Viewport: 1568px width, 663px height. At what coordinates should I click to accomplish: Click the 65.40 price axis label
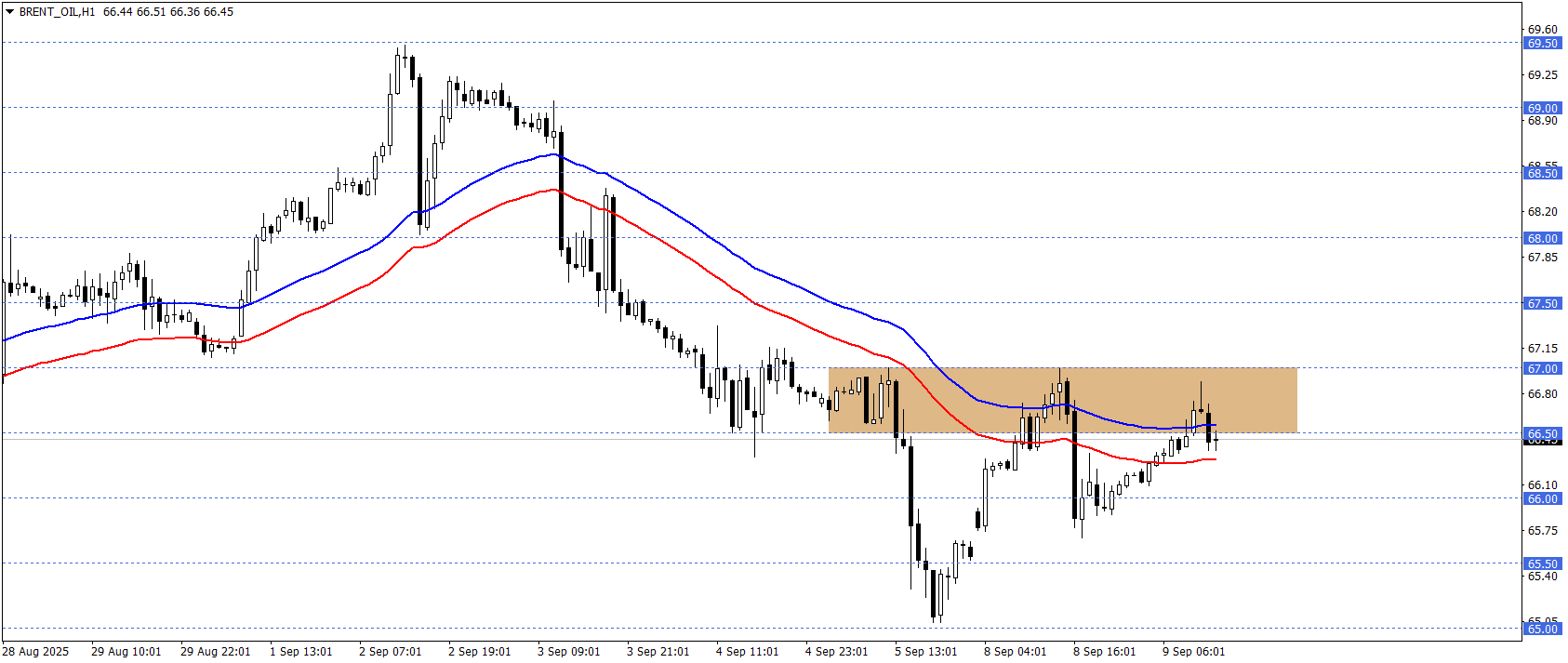coord(1543,577)
